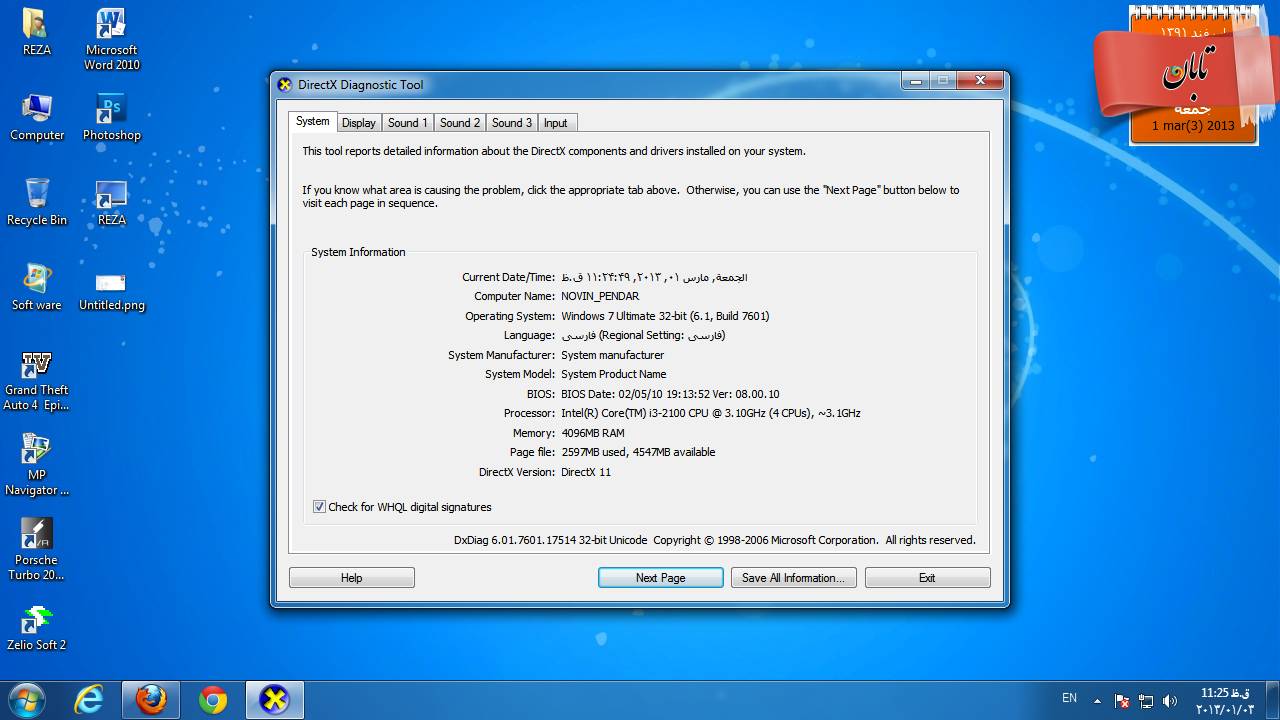Open the taskbar clock and date
The height and width of the screenshot is (720, 1280).
(x=1225, y=701)
